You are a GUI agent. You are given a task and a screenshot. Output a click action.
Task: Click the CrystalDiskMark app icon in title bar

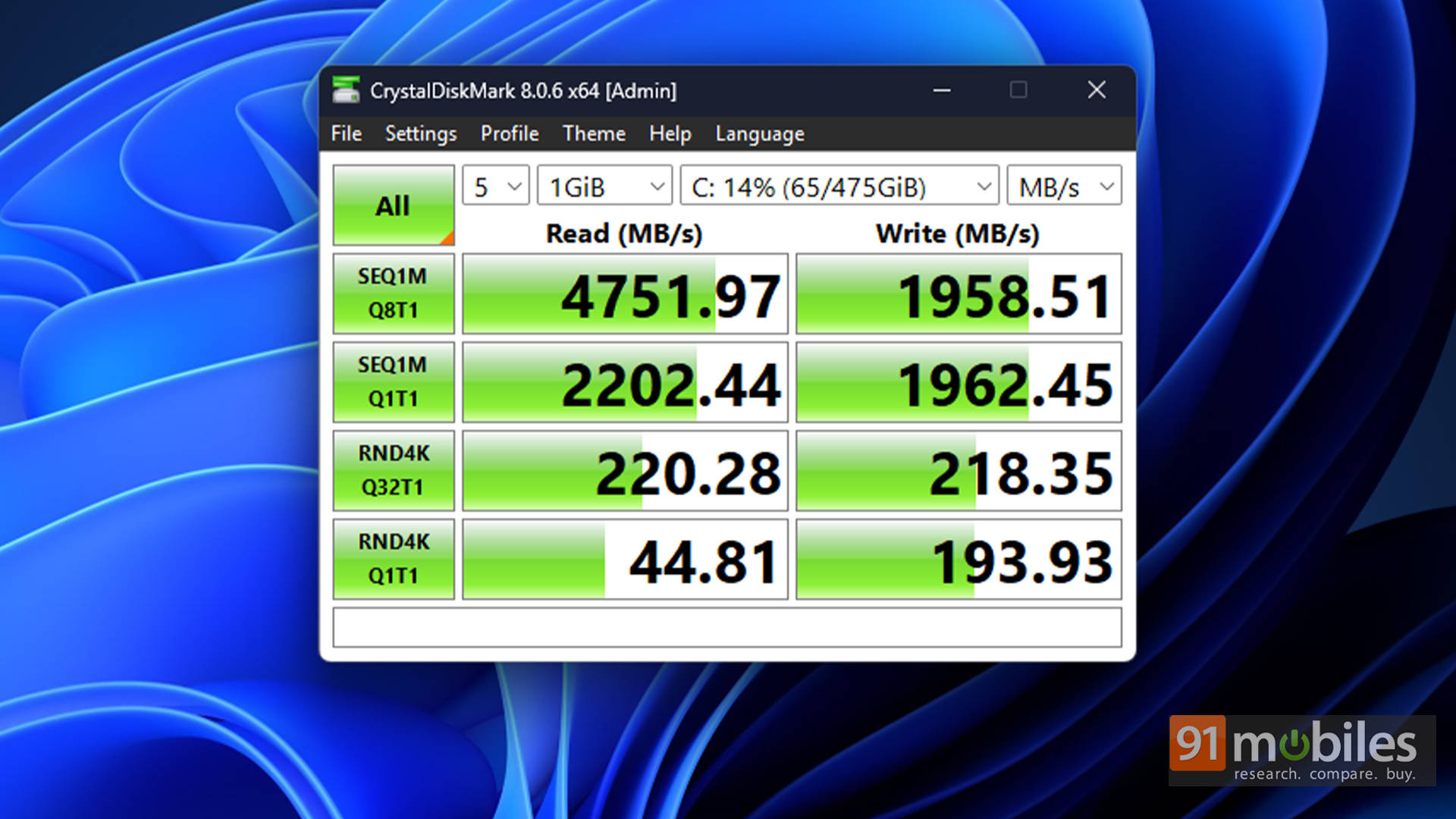pyautogui.click(x=346, y=90)
